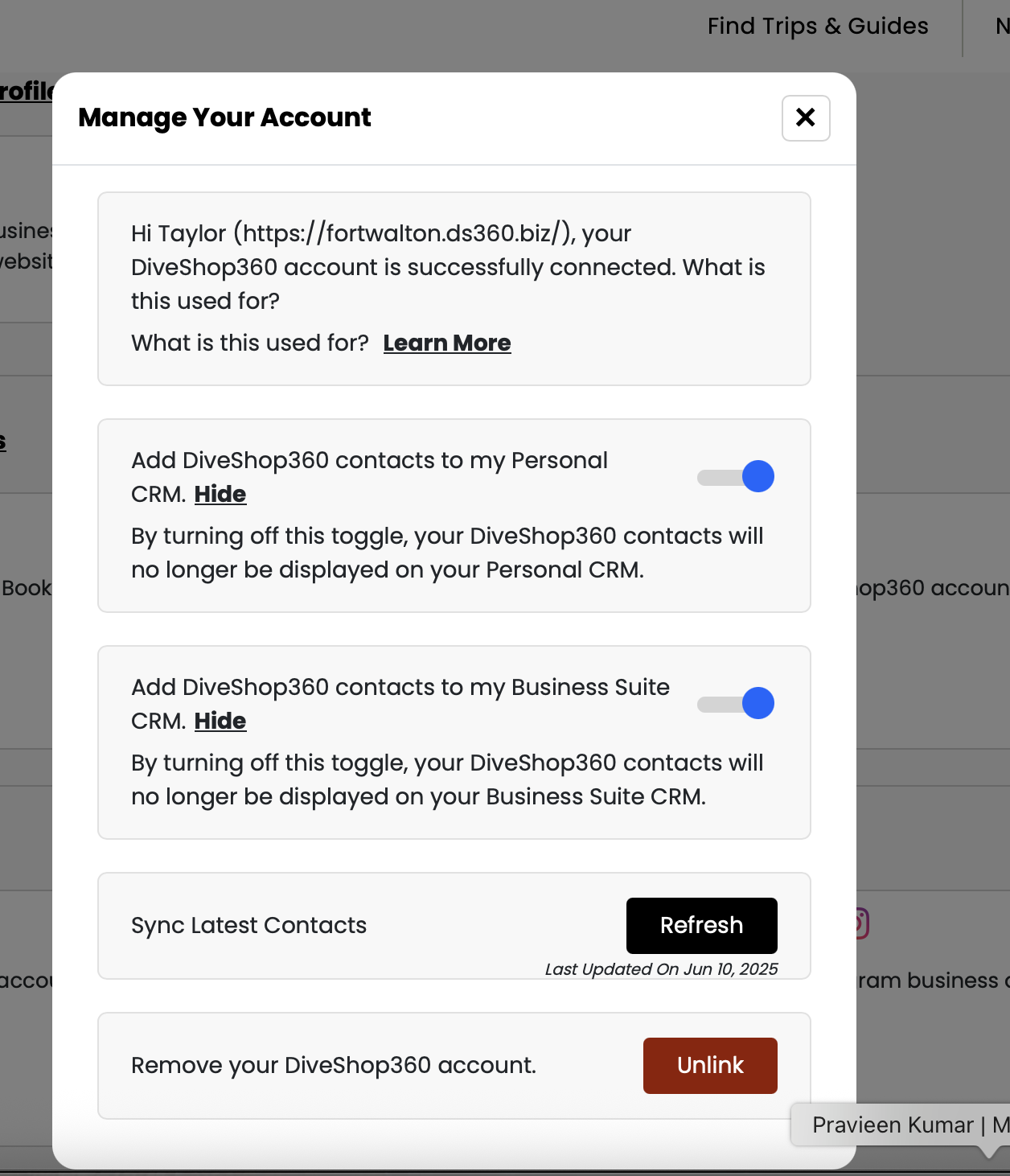The image size is (1010, 1176).
Task: Collapse Business Suite CRM description via Hide
Action: [220, 722]
